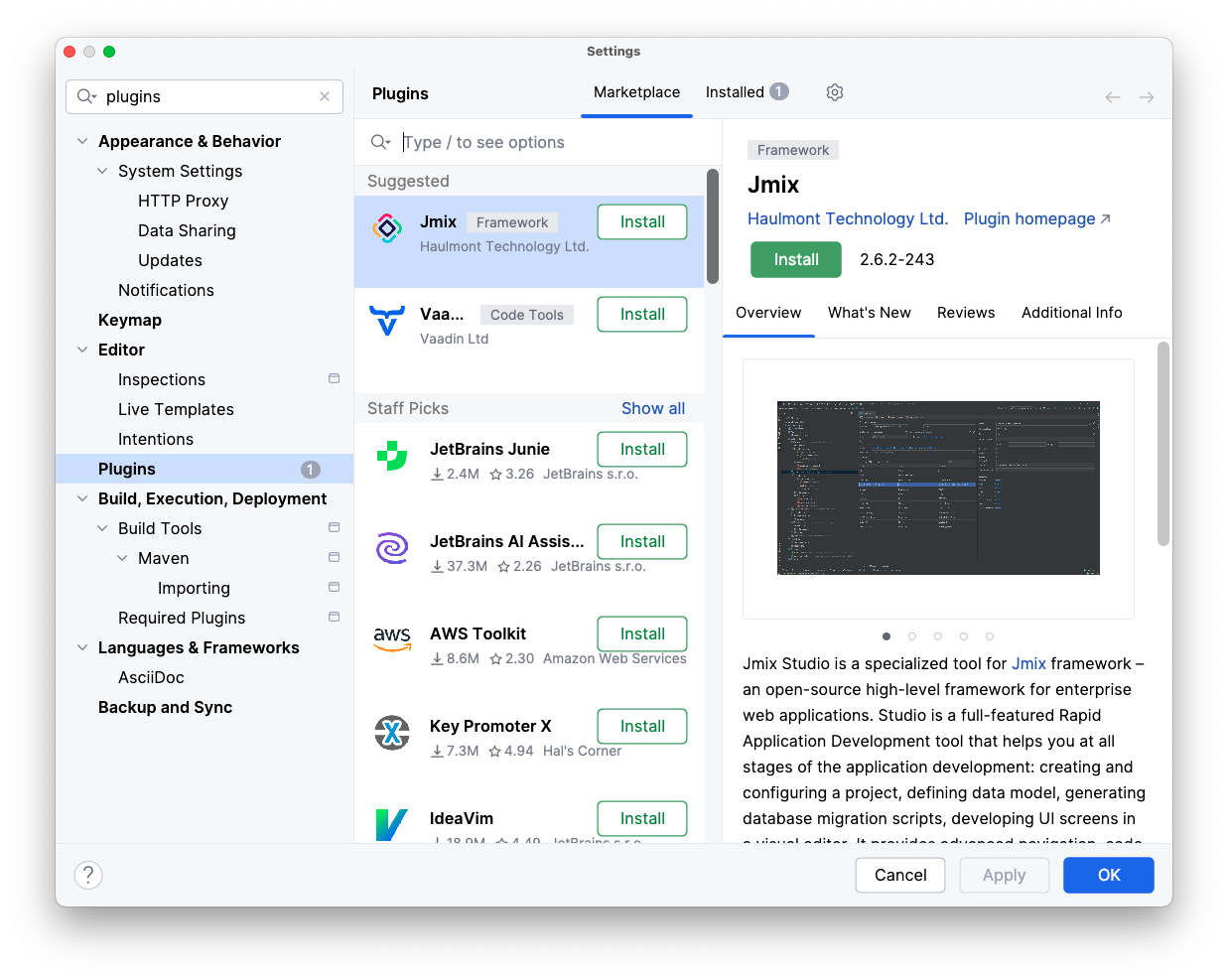Click the JetBrains AI Assistant icon
This screenshot has width=1228, height=980.
[x=392, y=548]
